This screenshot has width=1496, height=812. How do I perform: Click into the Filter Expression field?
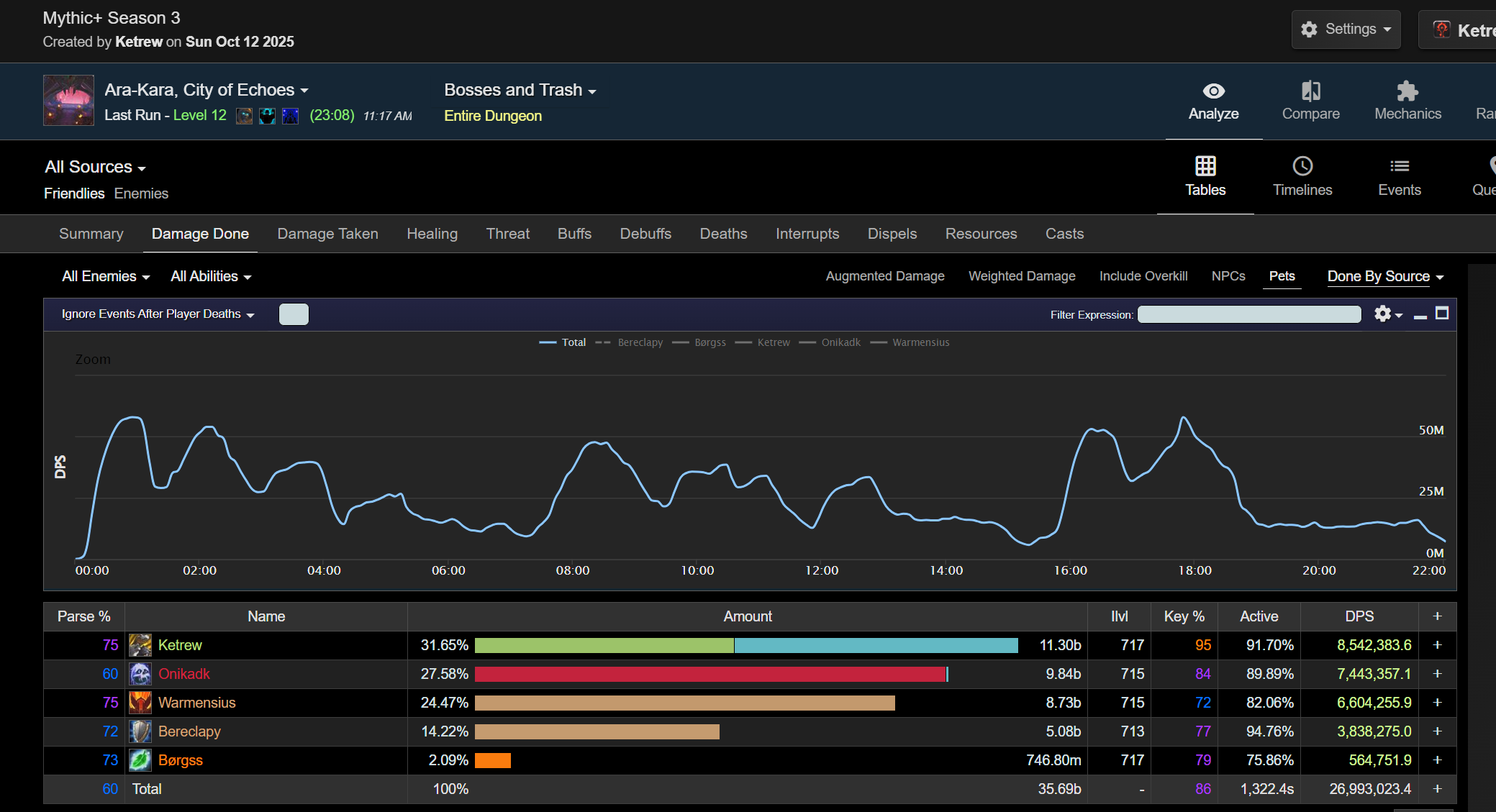tap(1248, 314)
